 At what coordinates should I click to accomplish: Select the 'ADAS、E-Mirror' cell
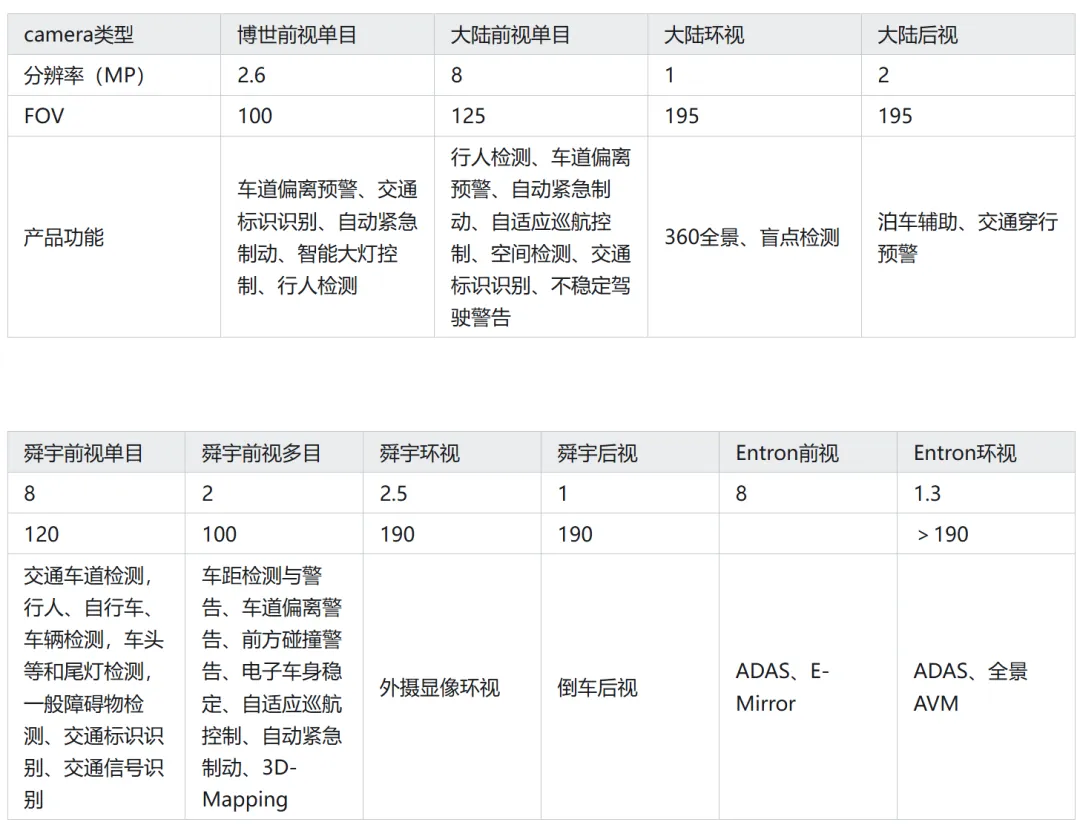[808, 687]
